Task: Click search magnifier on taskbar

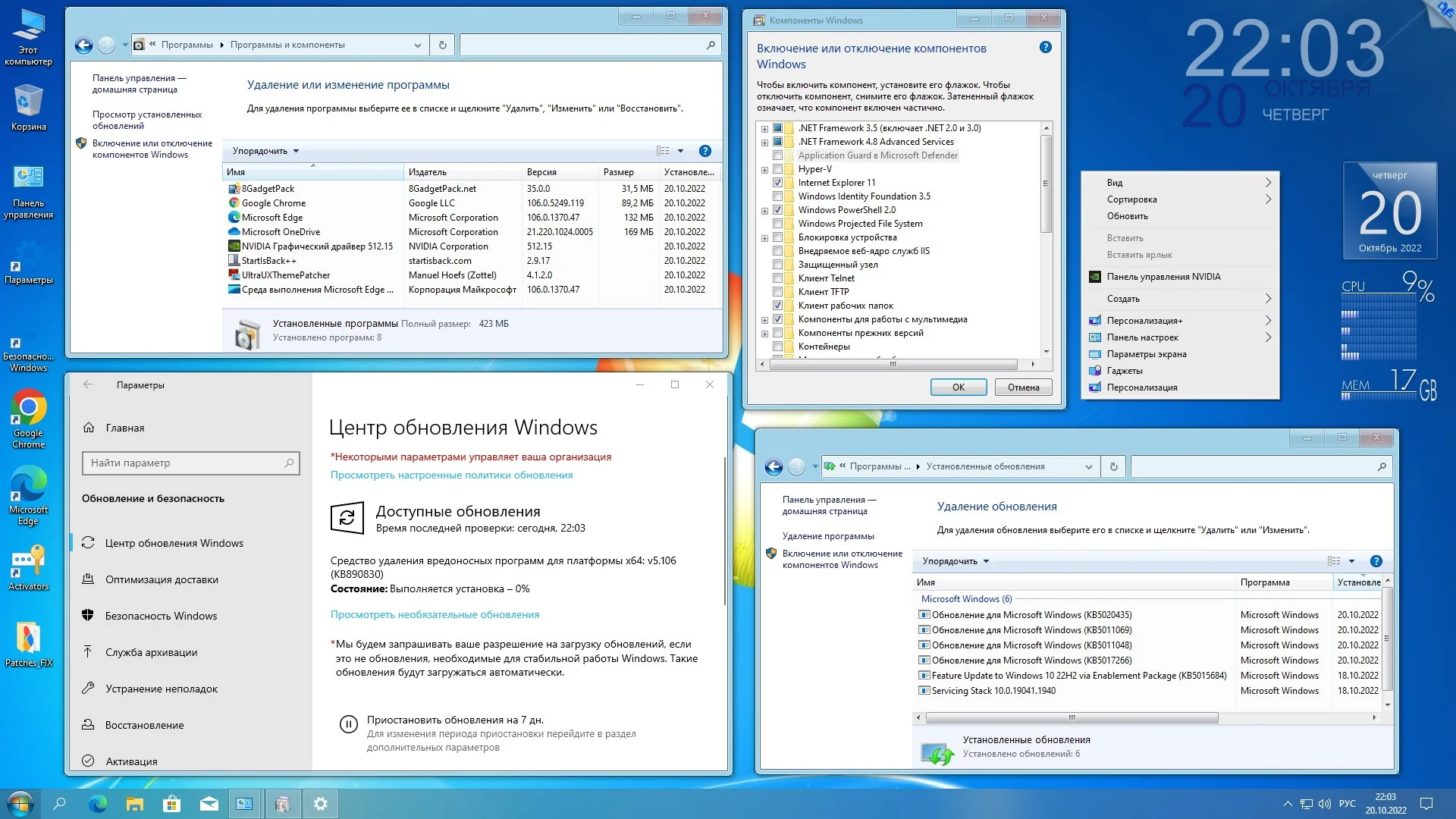Action: (x=59, y=804)
